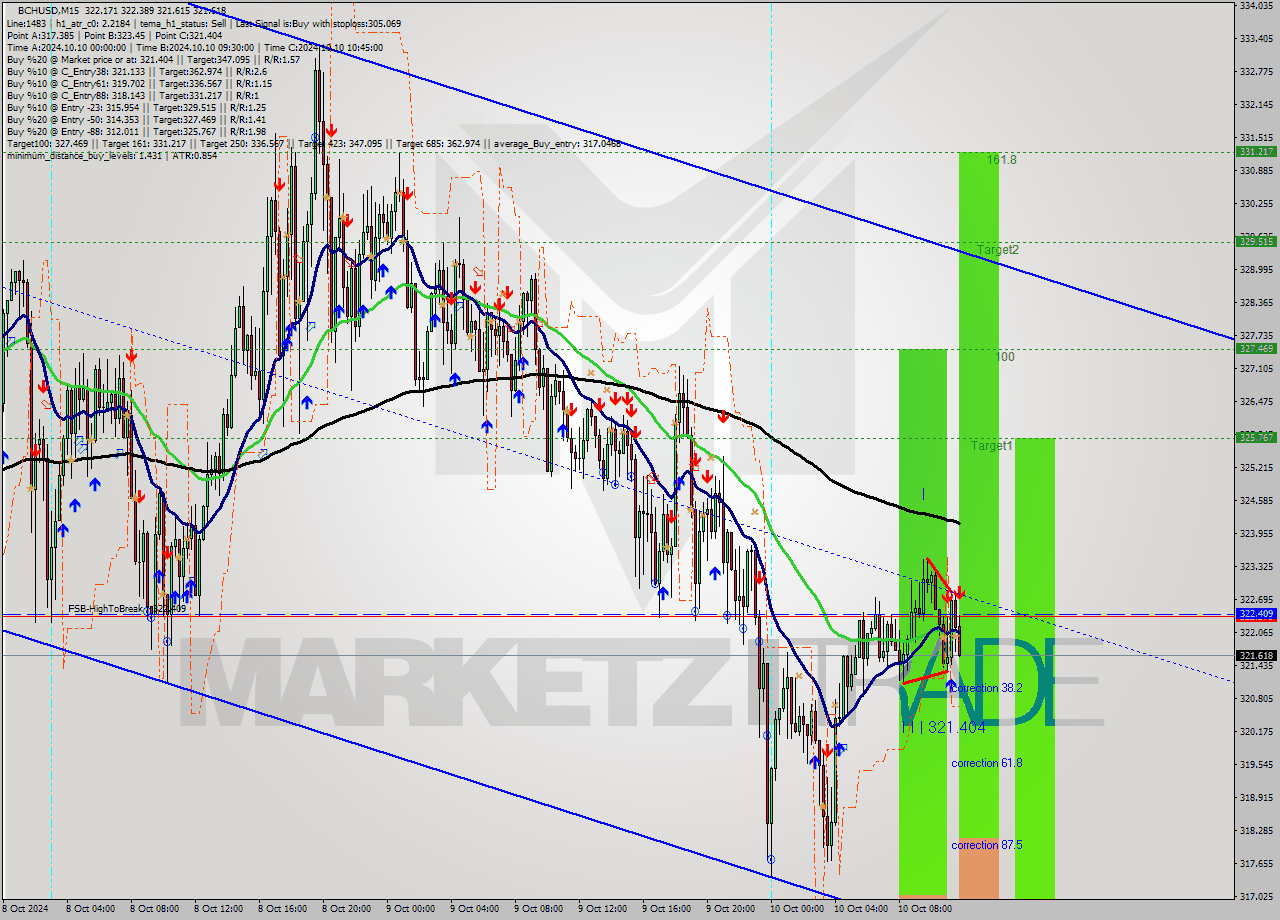Click the '8 Oct 20:00' time axis label
Screen dimensions: 1280x920
347,909
